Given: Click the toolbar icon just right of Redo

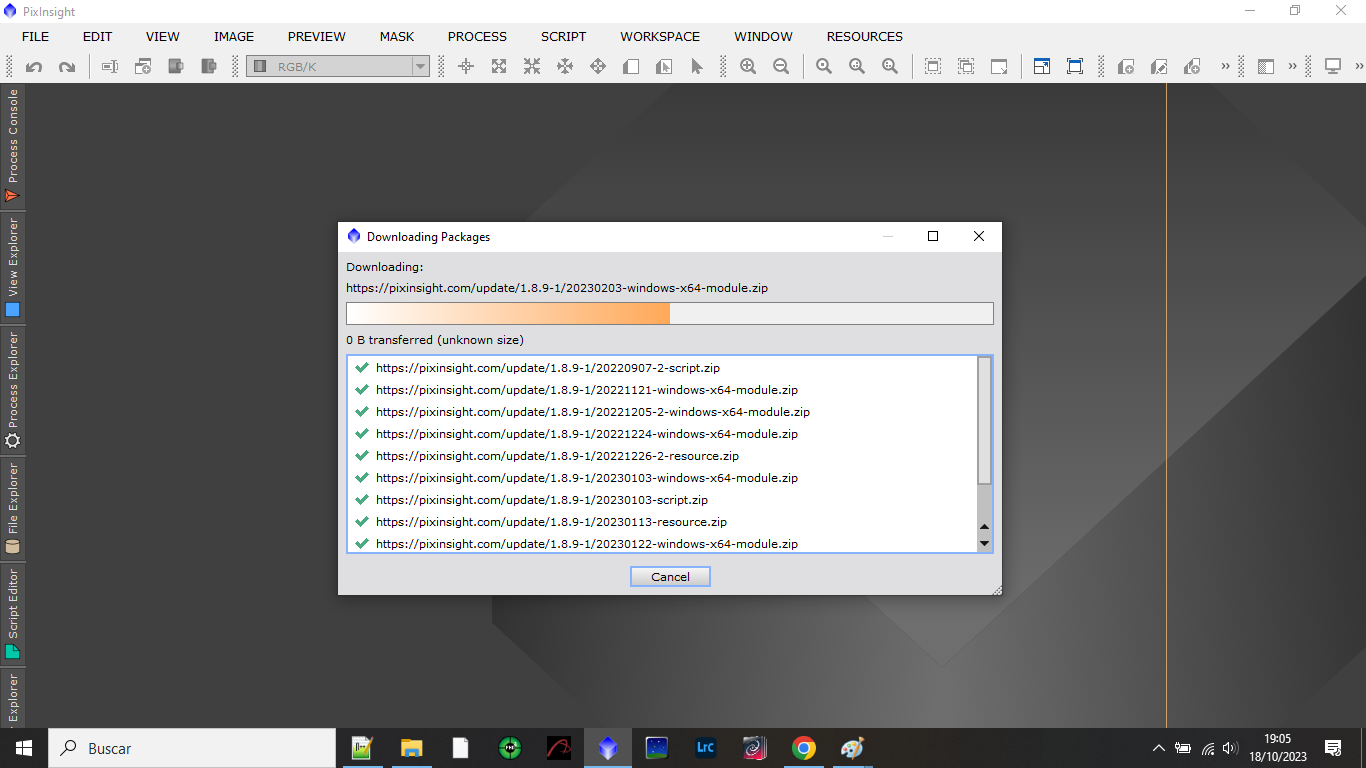Looking at the screenshot, I should (x=110, y=67).
